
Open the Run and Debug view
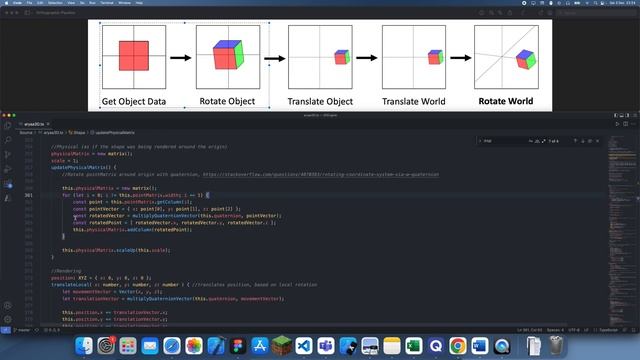click(7, 169)
